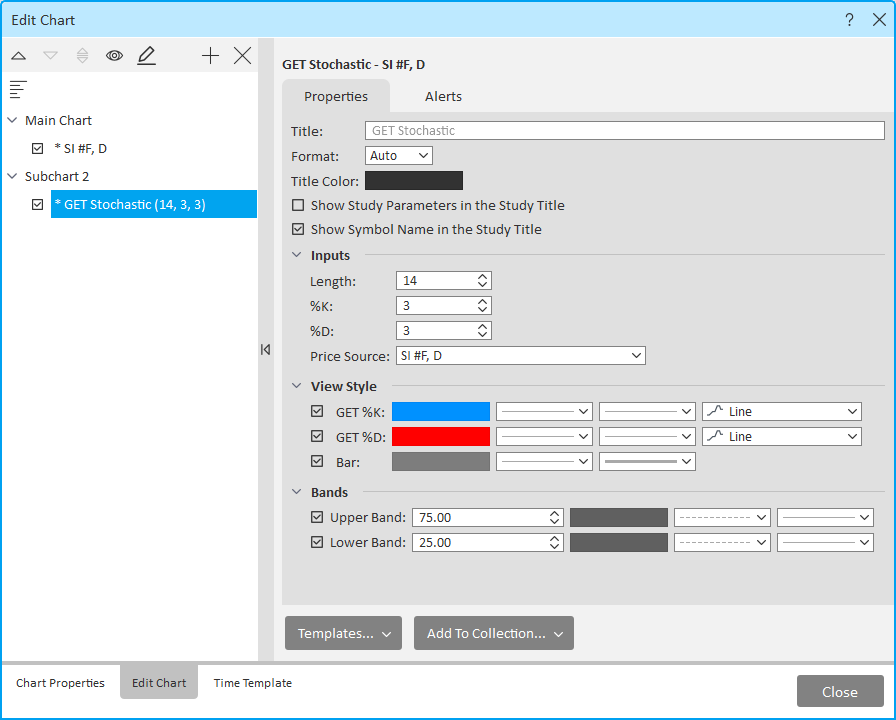Click the move up arrow icon
Screen dimensions: 896x720
tap(18, 56)
